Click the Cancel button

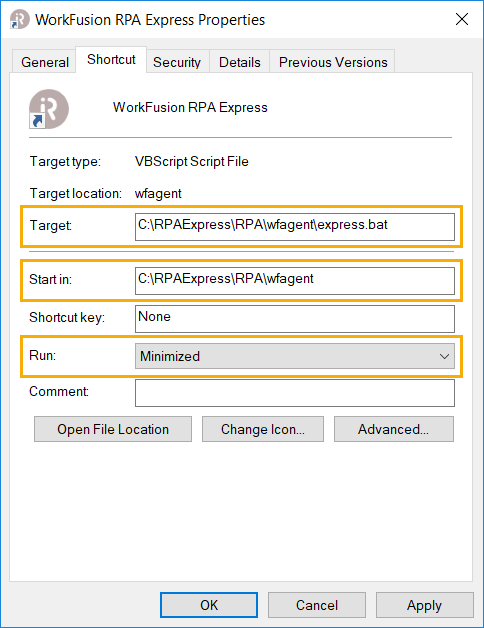coord(317,605)
